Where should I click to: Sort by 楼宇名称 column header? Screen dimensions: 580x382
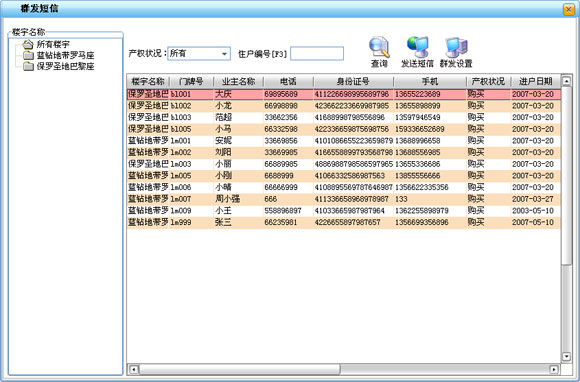148,81
